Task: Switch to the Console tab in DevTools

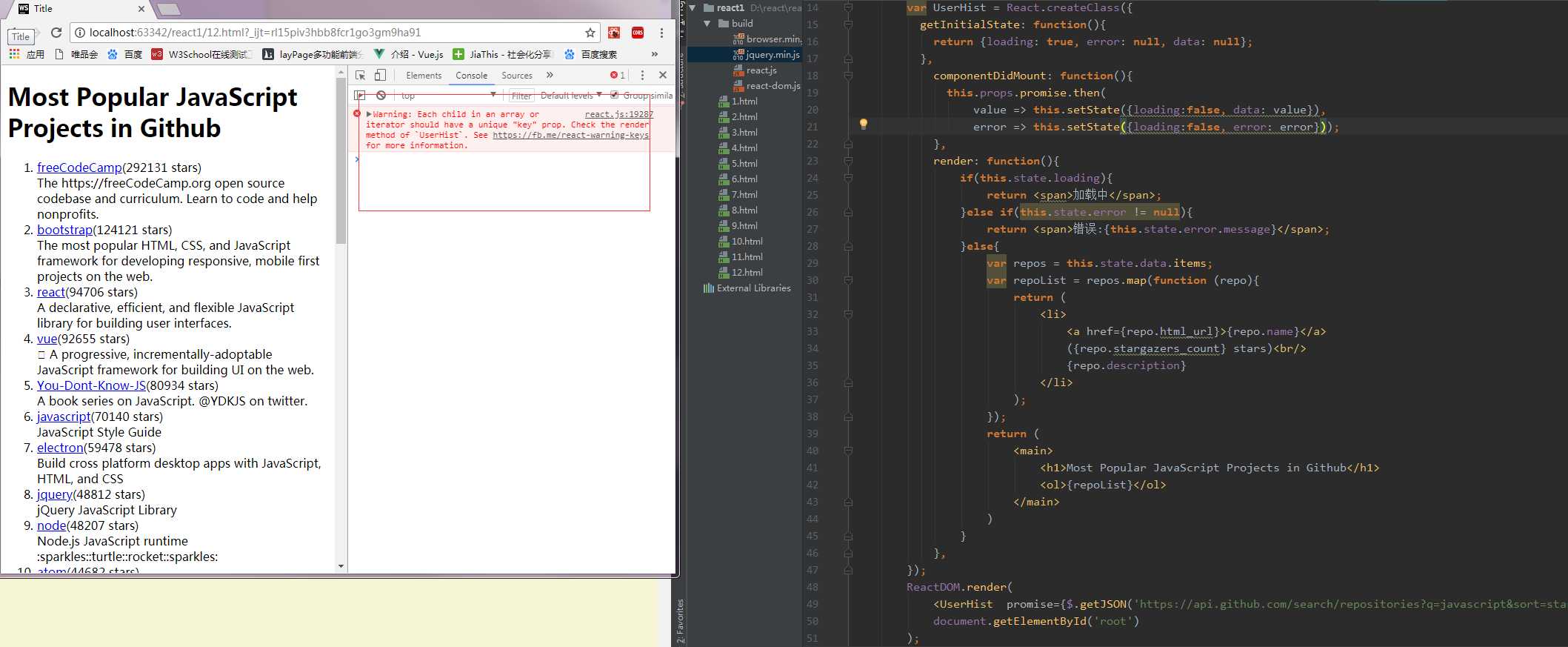Action: pyautogui.click(x=472, y=76)
